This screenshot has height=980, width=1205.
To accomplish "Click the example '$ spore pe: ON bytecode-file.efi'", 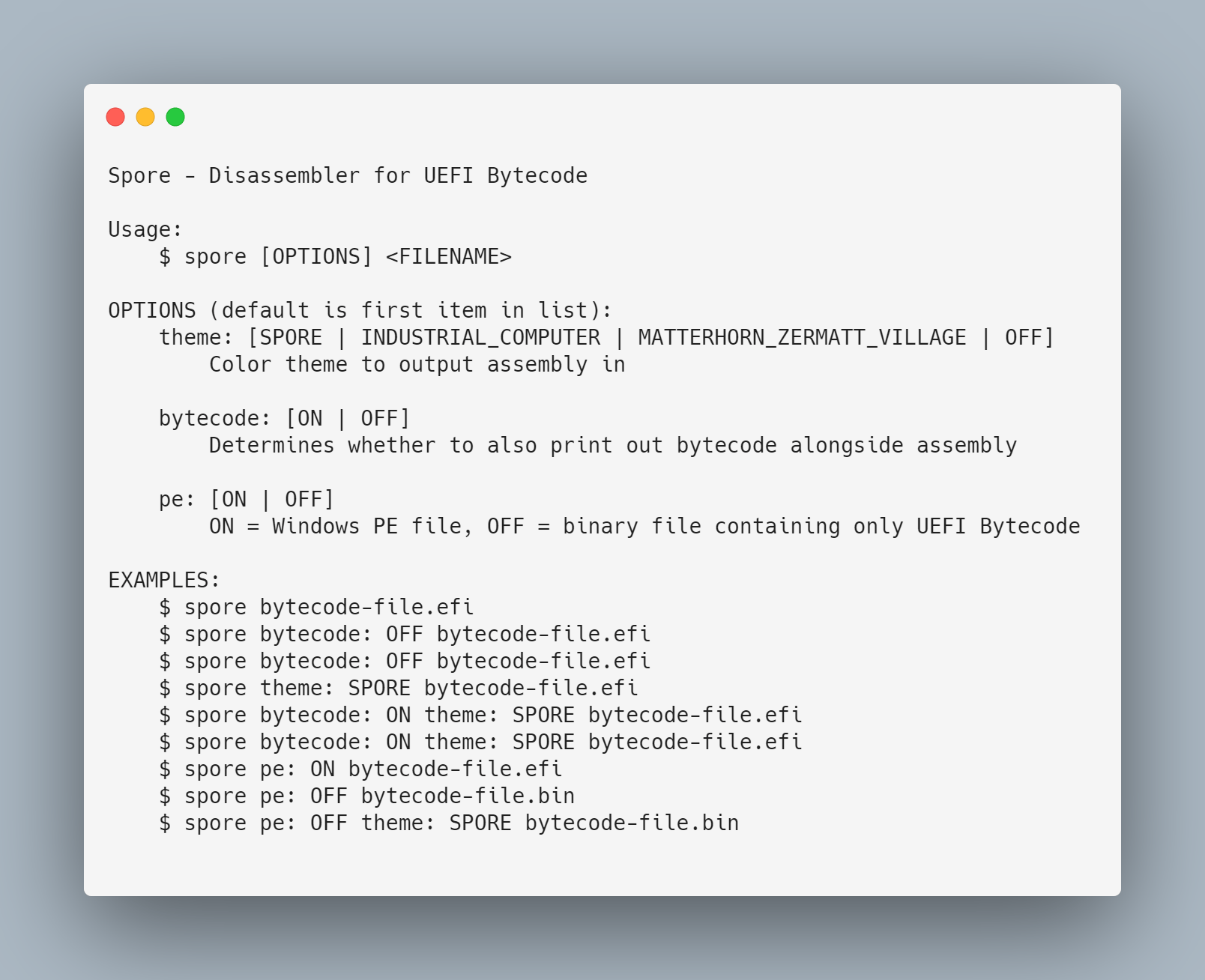I will tap(360, 769).
